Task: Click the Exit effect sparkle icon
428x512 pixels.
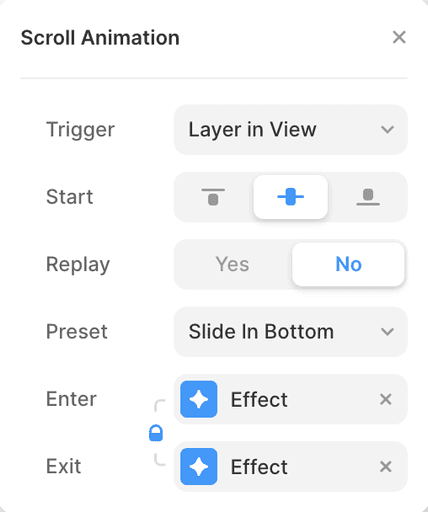Action: 199,466
